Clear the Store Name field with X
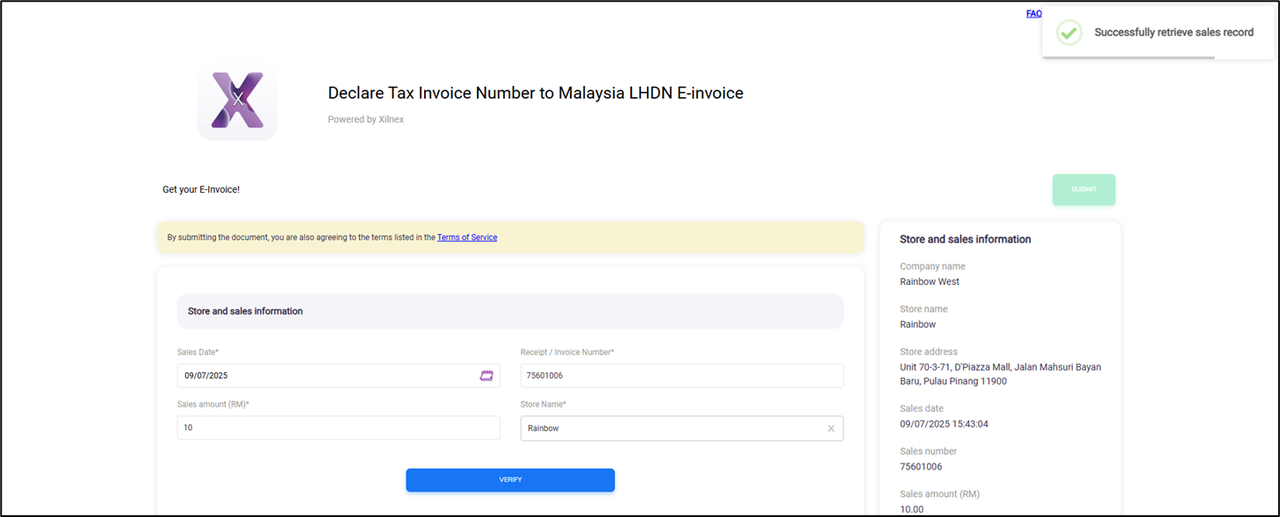 click(830, 428)
